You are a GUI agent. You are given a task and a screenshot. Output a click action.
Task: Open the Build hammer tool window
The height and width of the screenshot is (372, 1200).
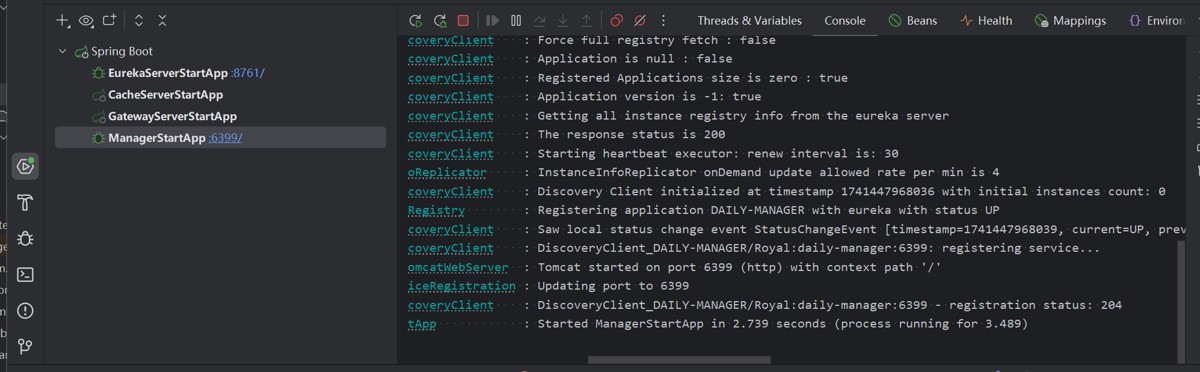(x=25, y=203)
